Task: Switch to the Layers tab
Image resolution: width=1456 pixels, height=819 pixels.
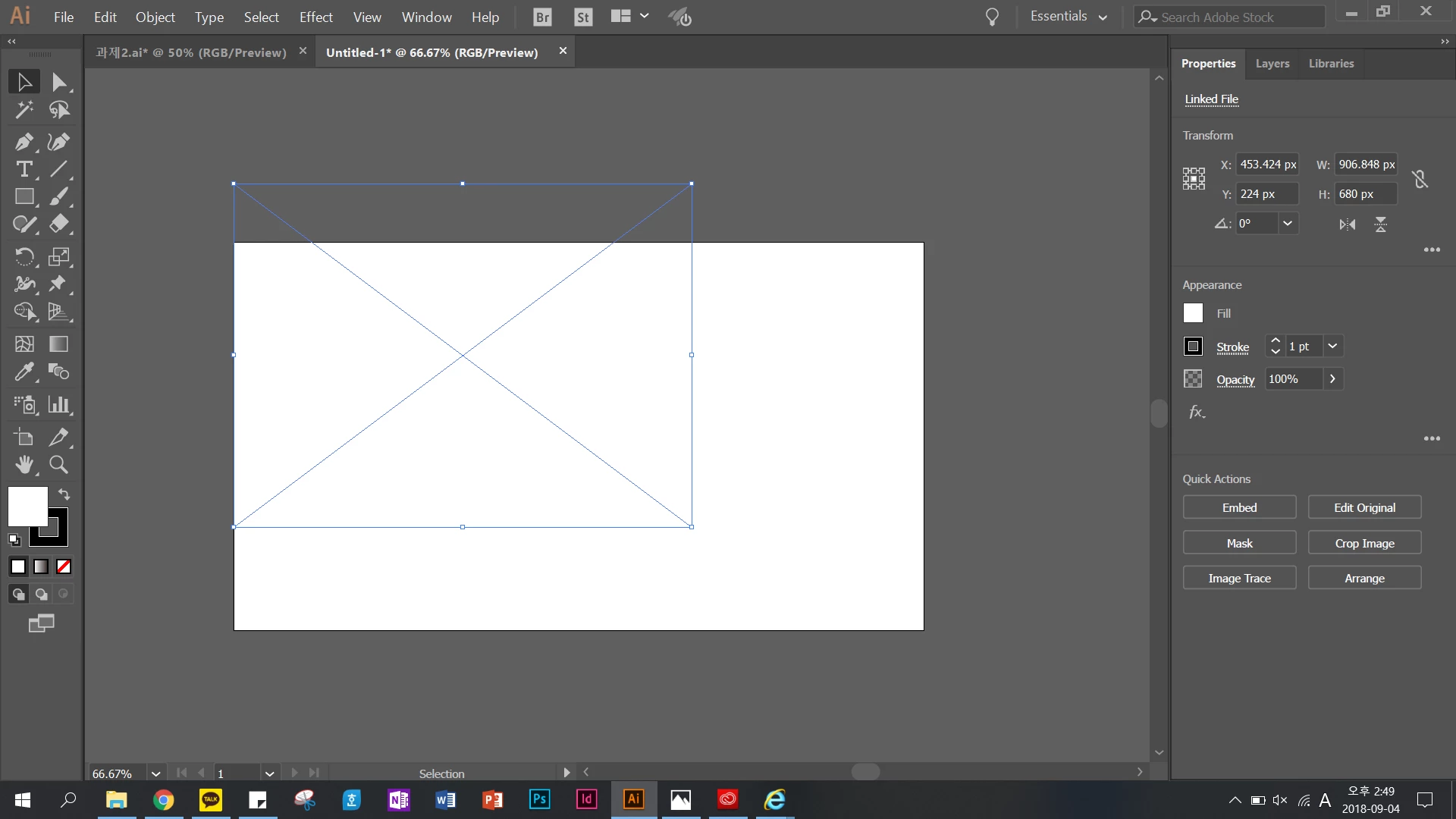Action: coord(1272,64)
